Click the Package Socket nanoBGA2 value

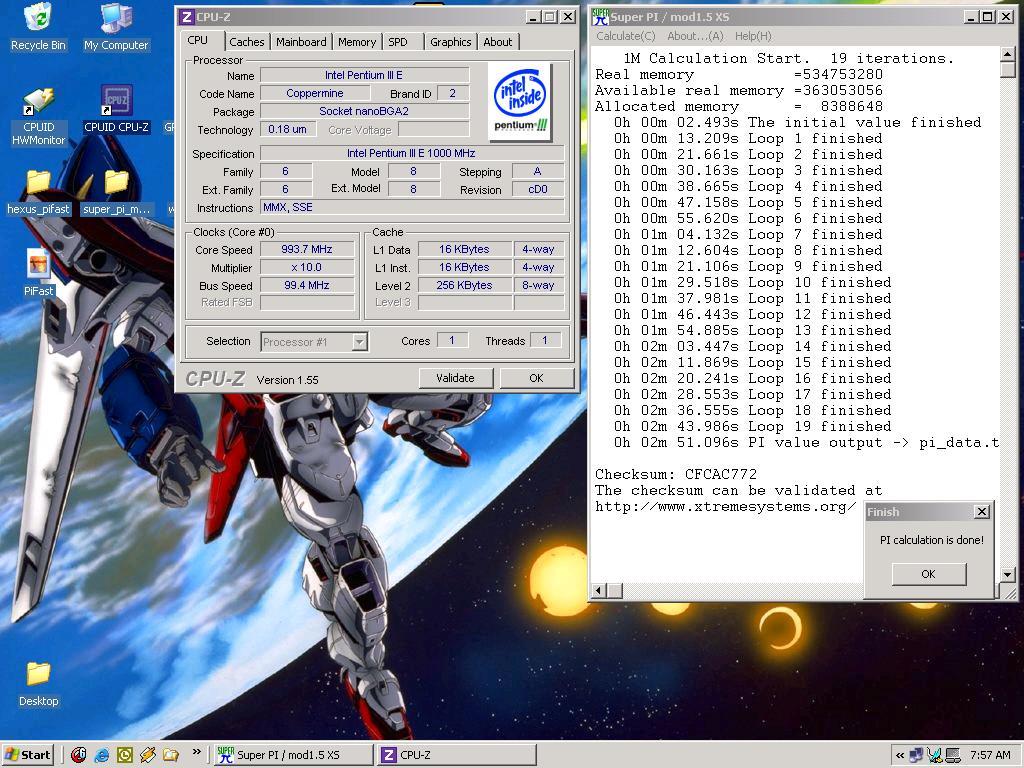364,111
